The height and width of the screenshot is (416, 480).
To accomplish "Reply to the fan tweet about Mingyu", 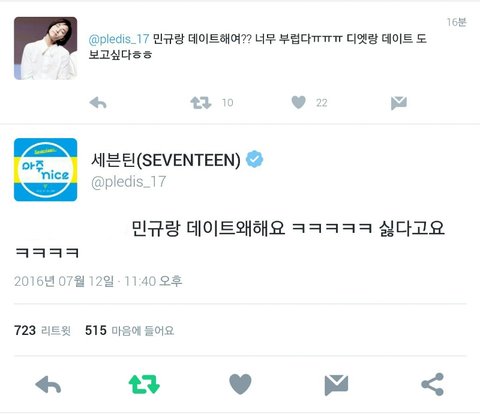I will tap(98, 103).
